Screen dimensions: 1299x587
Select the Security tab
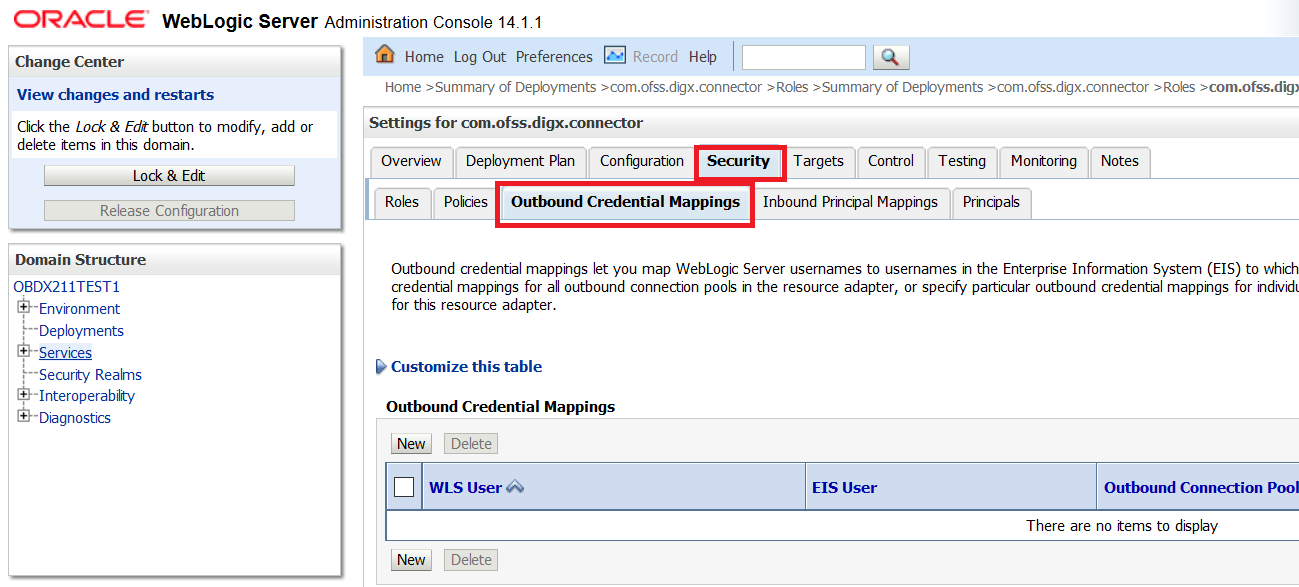click(x=739, y=161)
